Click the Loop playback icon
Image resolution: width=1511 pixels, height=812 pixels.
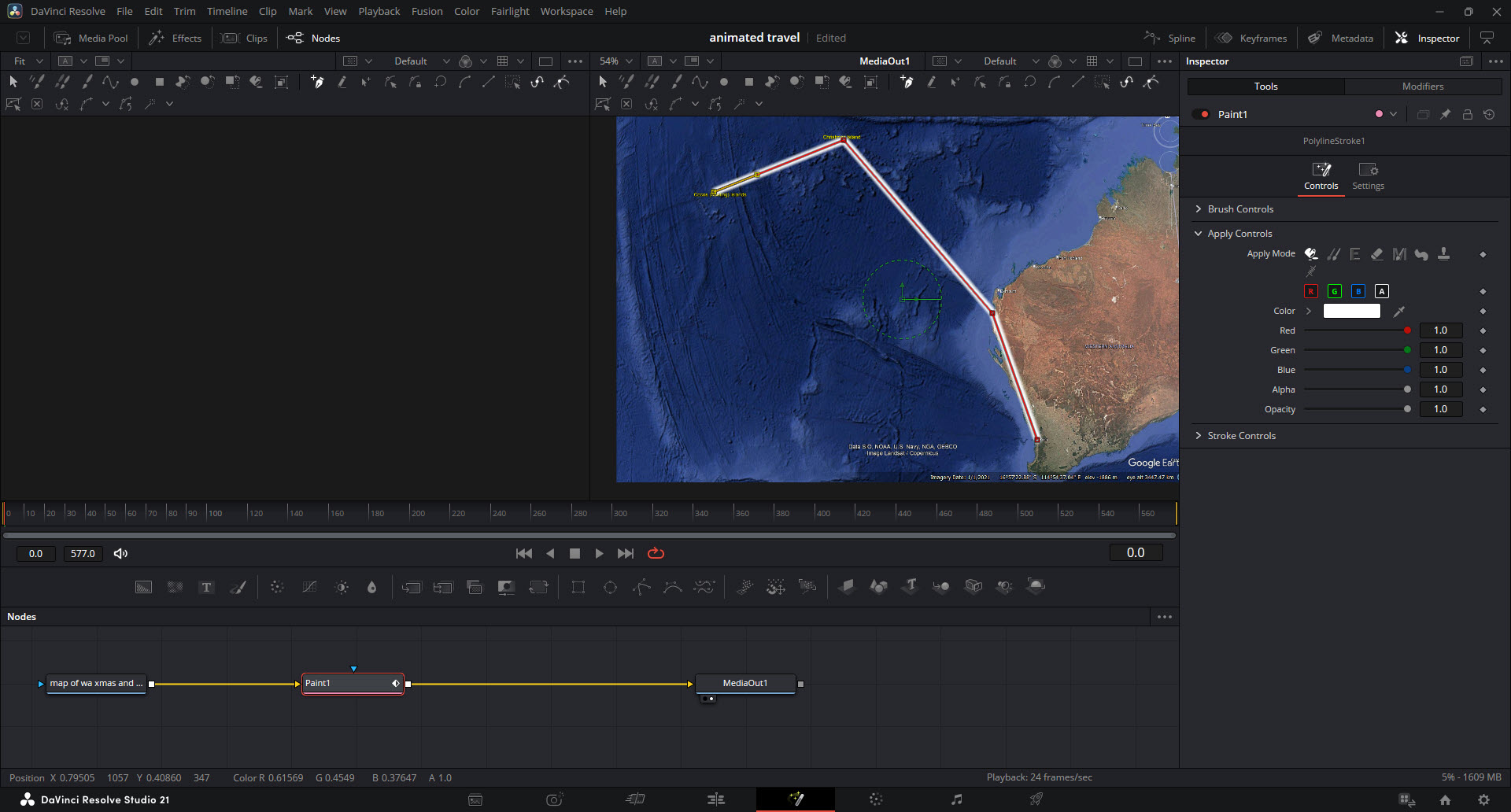pyautogui.click(x=656, y=554)
